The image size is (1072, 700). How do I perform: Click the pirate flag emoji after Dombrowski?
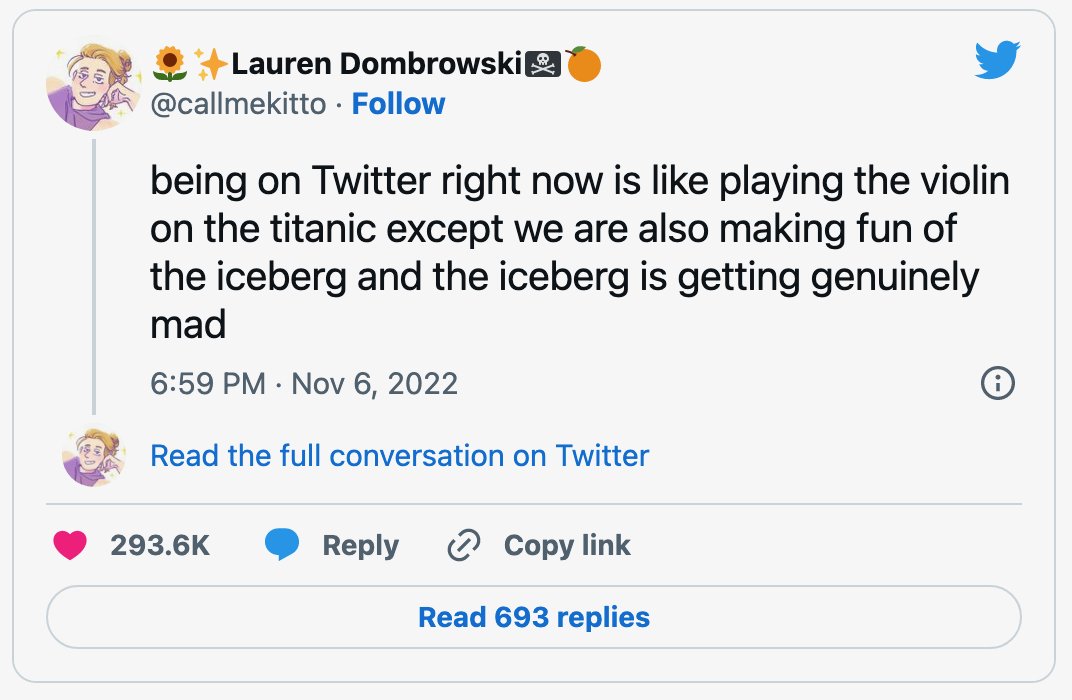pos(543,64)
